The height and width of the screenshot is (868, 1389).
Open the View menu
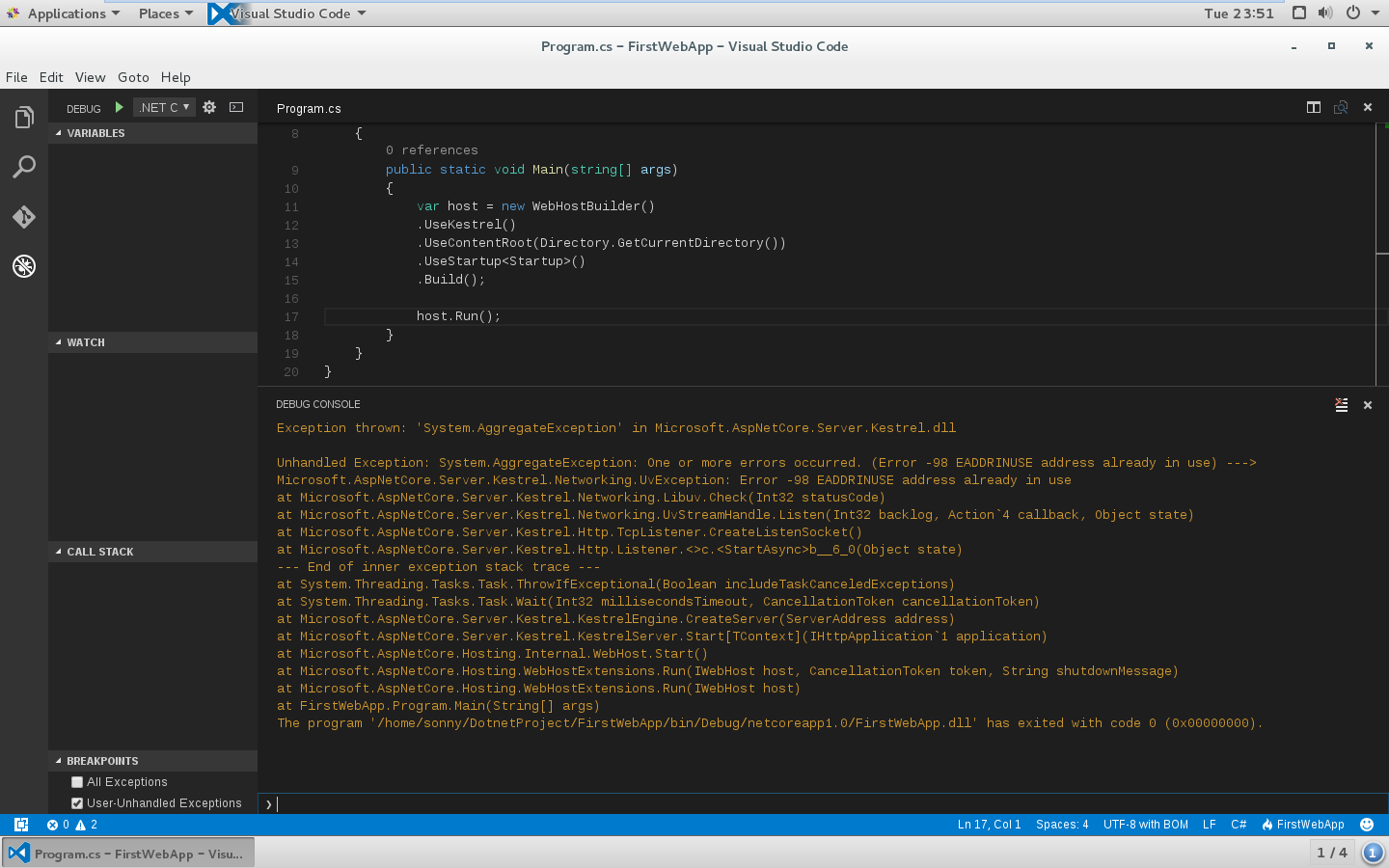(90, 77)
